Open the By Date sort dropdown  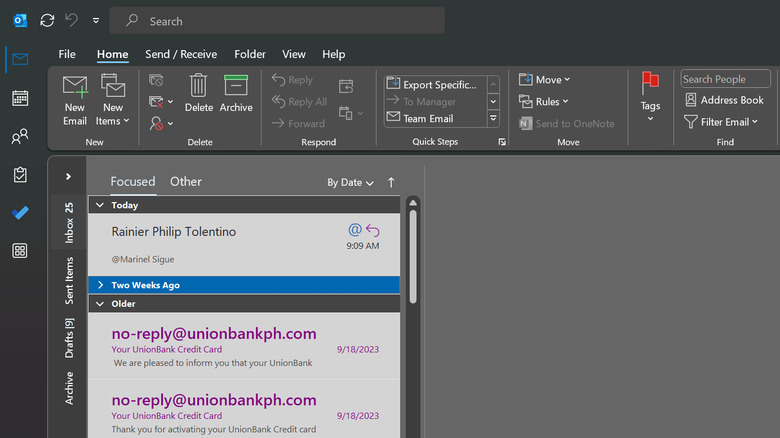pyautogui.click(x=350, y=183)
